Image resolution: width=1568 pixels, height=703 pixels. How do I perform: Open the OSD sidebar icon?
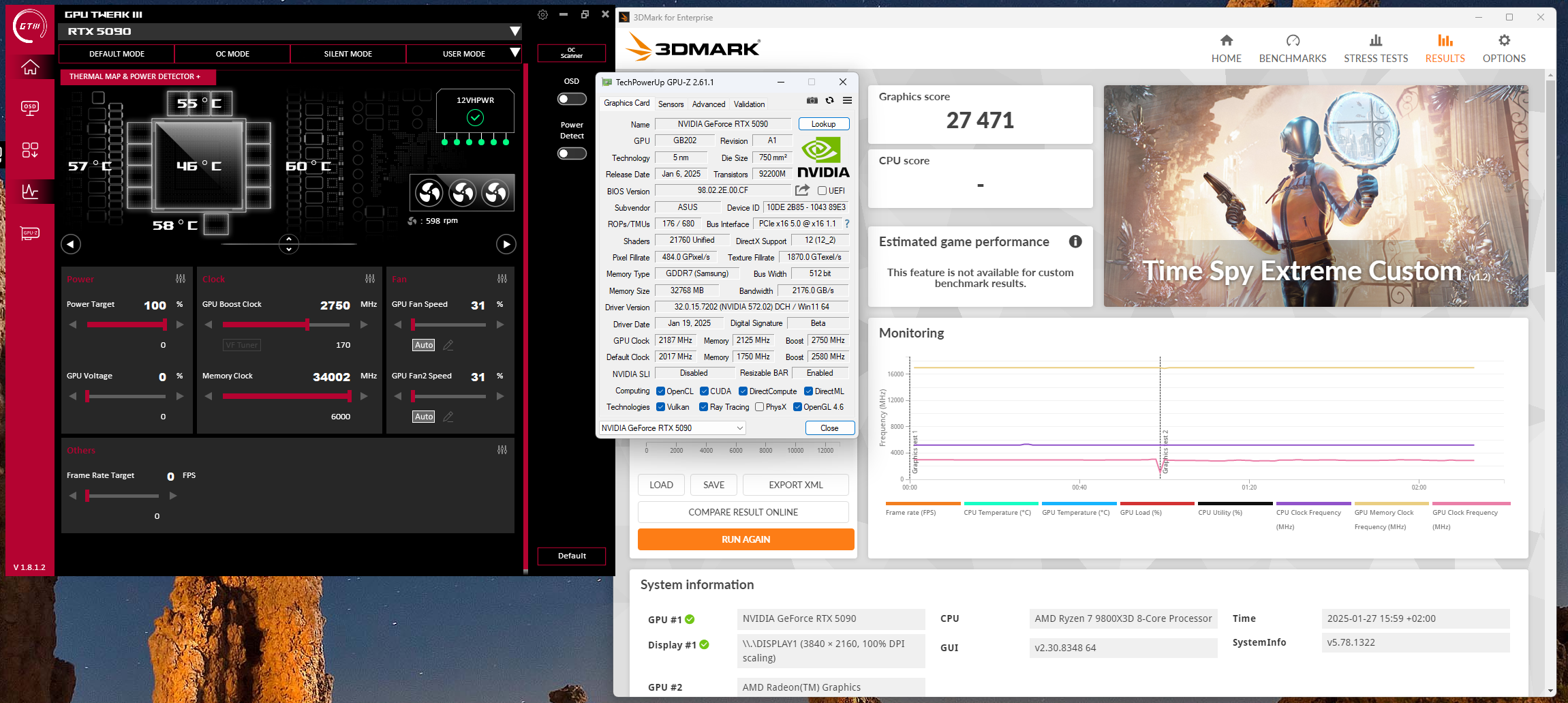click(30, 108)
